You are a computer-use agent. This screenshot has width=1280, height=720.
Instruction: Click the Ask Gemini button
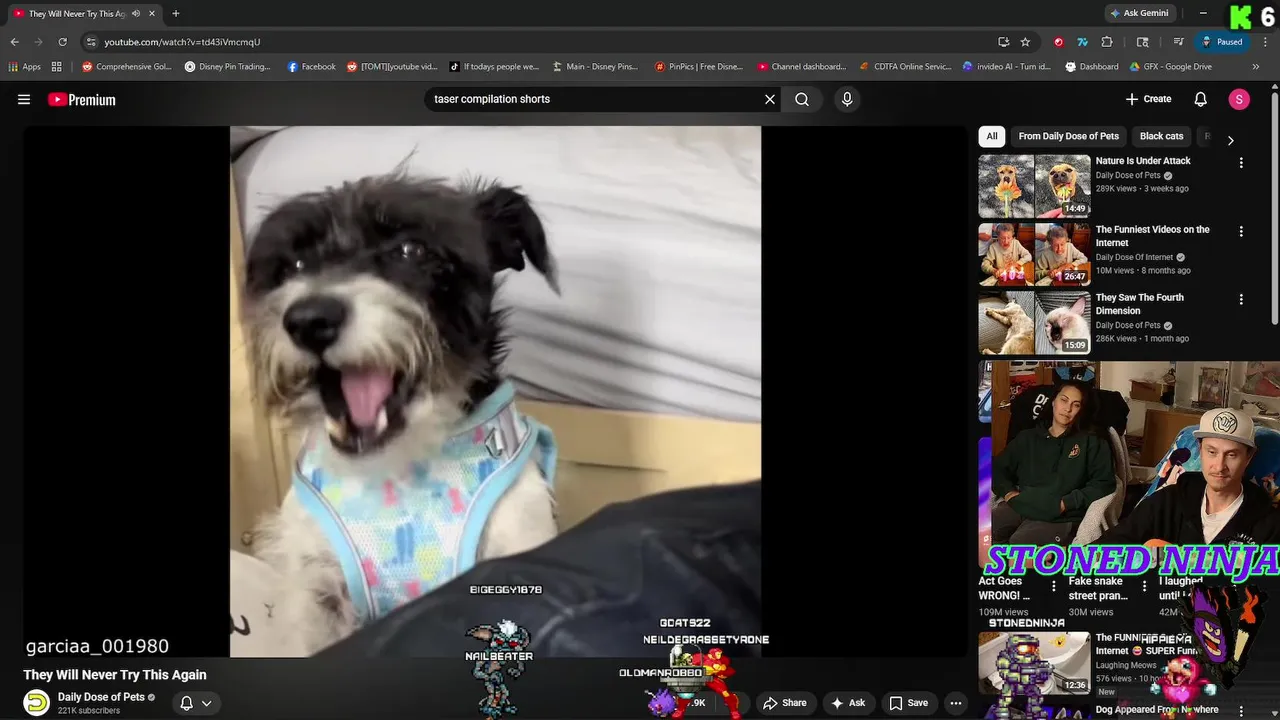click(x=1139, y=13)
